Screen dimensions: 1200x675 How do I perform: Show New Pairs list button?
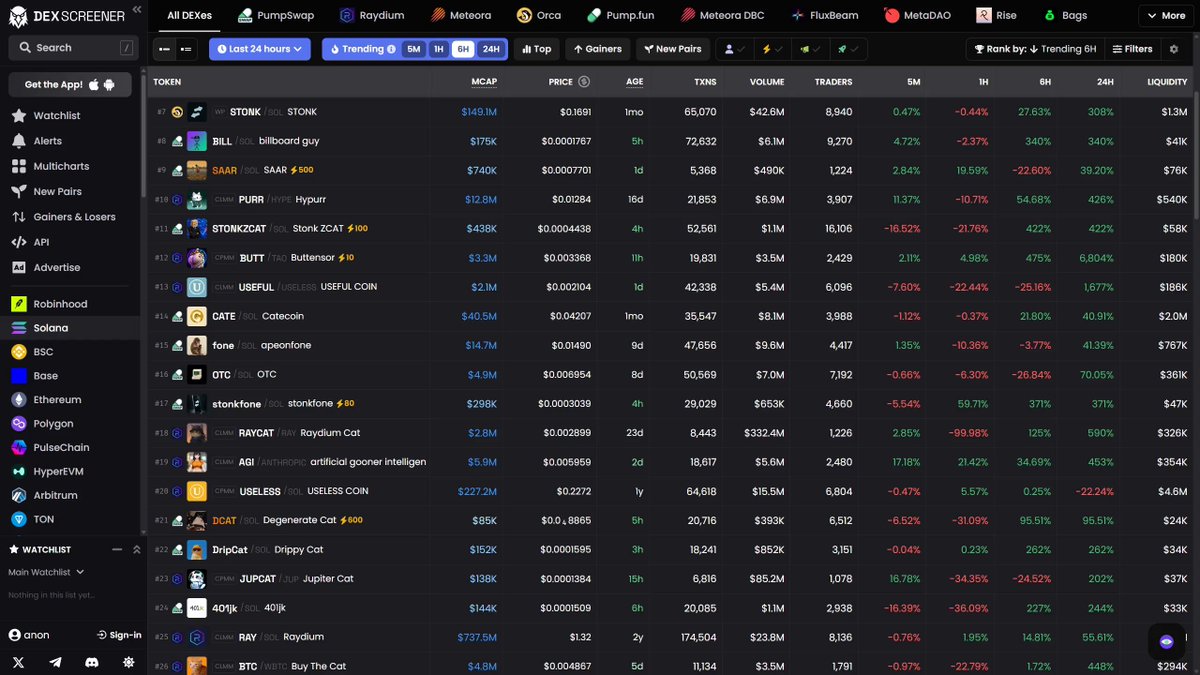(674, 49)
